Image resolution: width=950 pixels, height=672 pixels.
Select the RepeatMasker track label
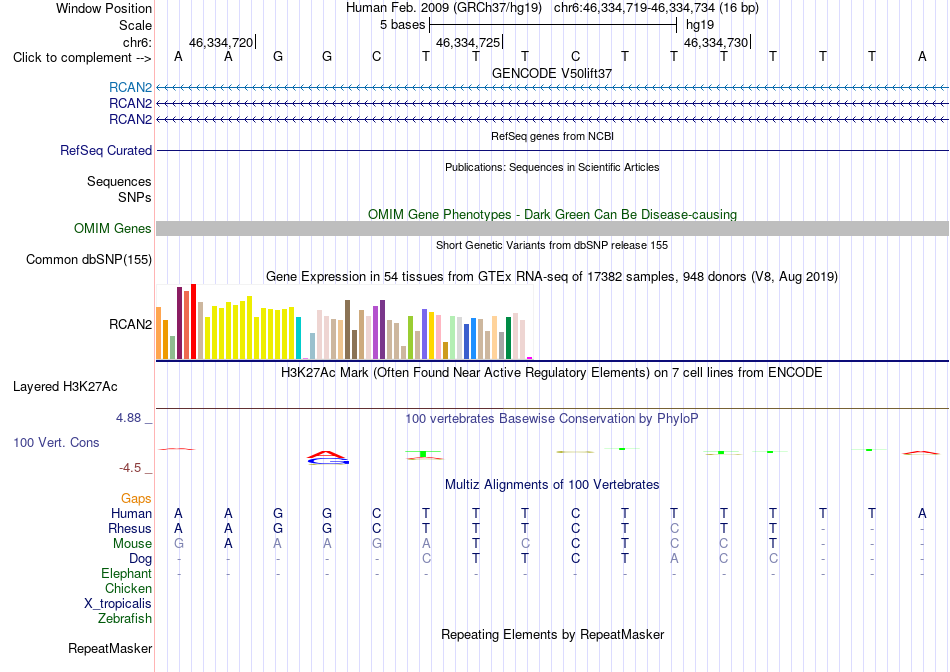pos(110,648)
